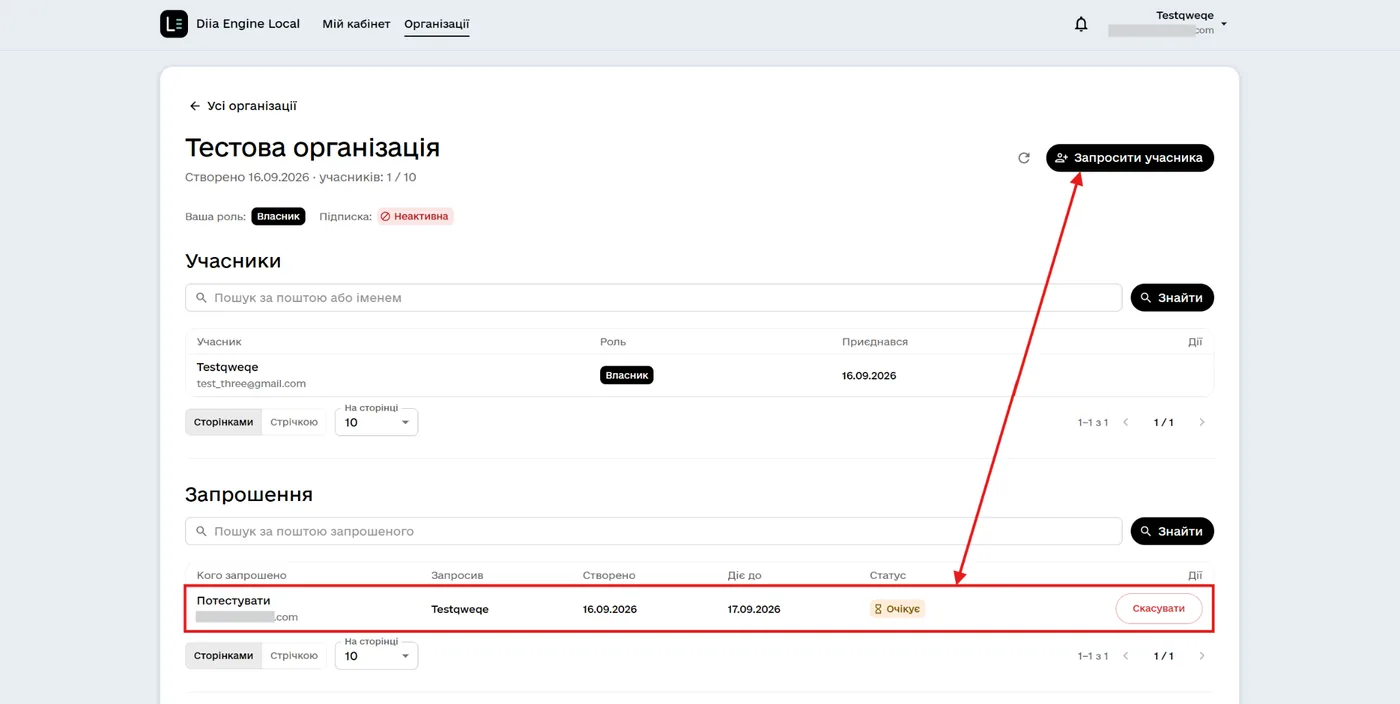Focus the Пошук за поштою запрошеного field

653,531
